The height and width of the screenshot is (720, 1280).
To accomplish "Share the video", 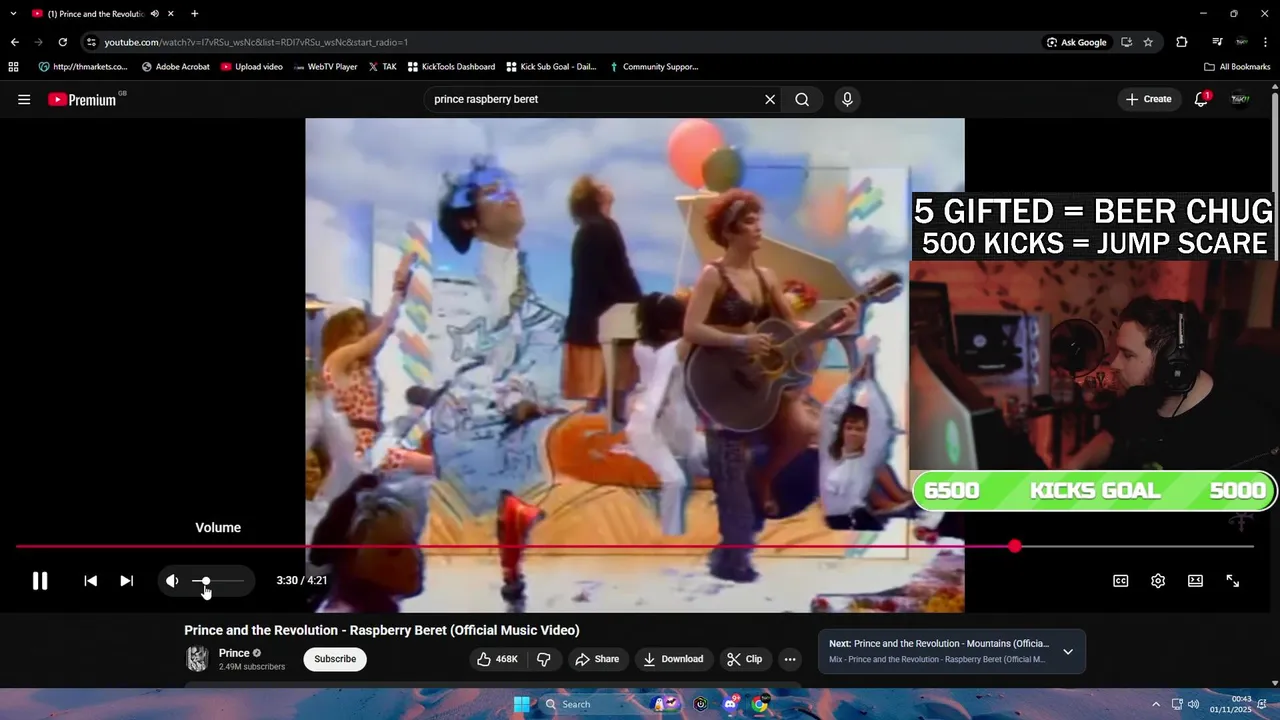I will (597, 659).
